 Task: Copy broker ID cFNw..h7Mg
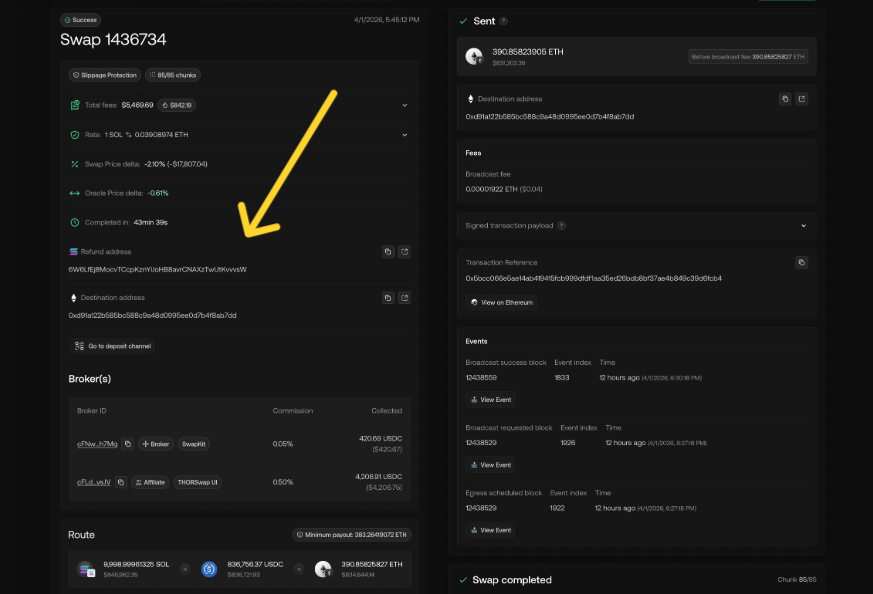pyautogui.click(x=129, y=443)
